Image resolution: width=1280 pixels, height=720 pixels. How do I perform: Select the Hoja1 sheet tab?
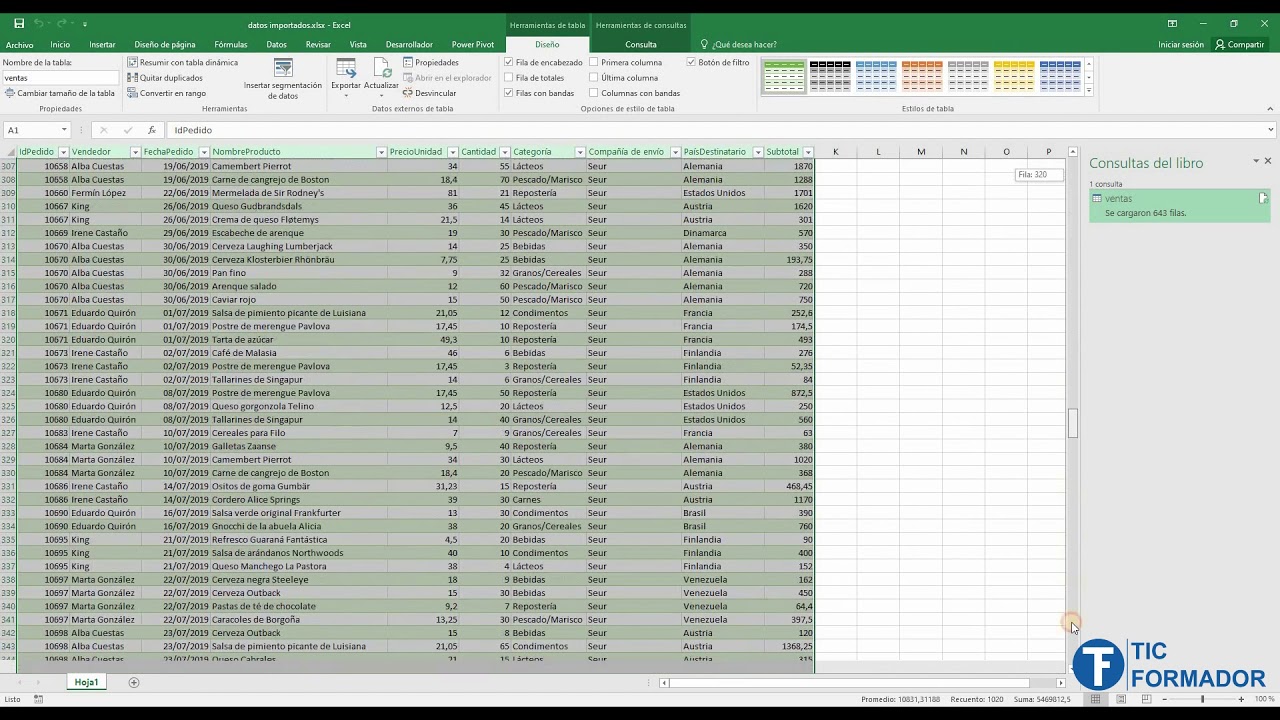pos(86,682)
